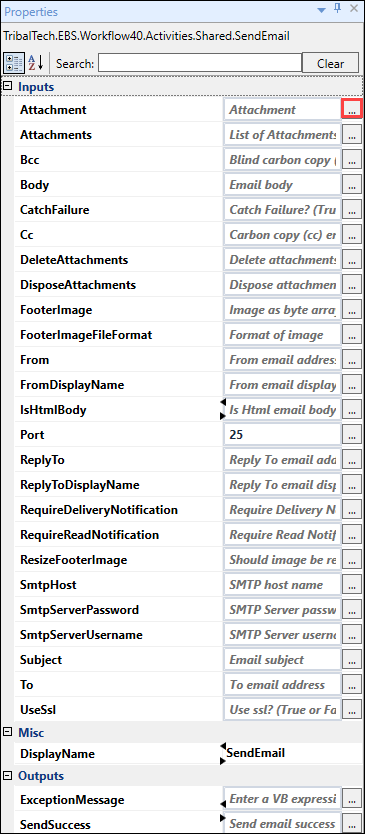
Task: Focus the property Search text box
Action: click(200, 63)
